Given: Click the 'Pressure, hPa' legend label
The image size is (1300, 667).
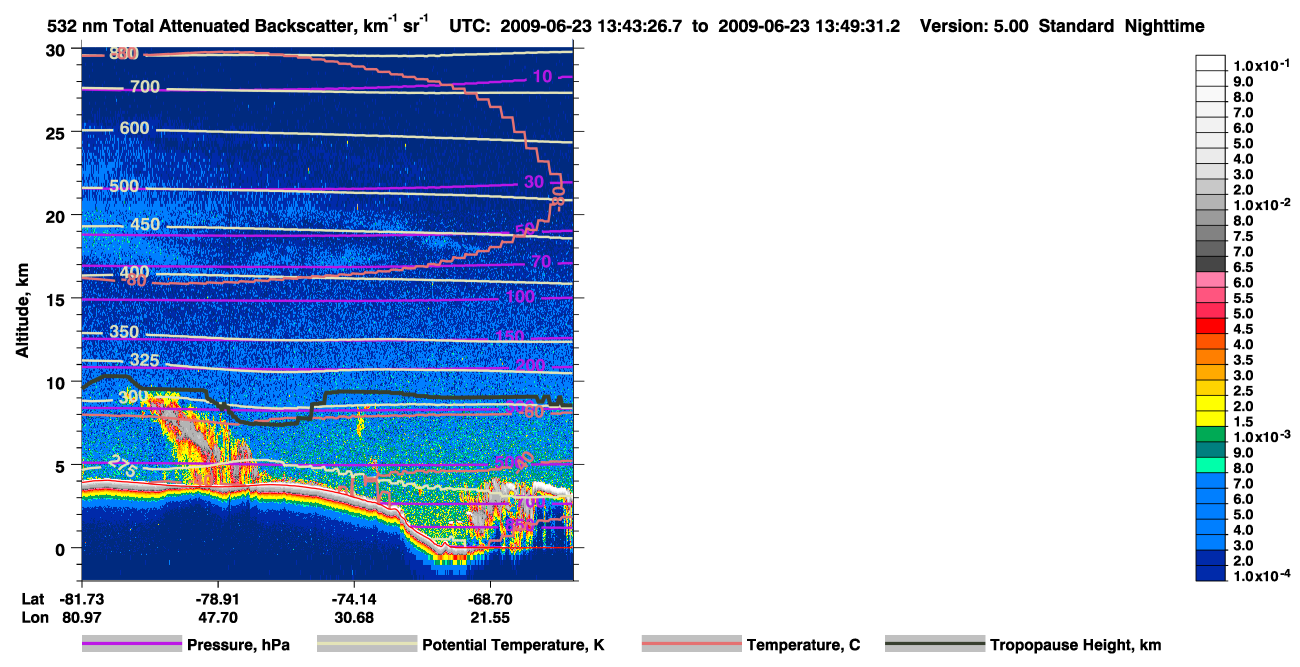Looking at the screenshot, I should coord(238,645).
